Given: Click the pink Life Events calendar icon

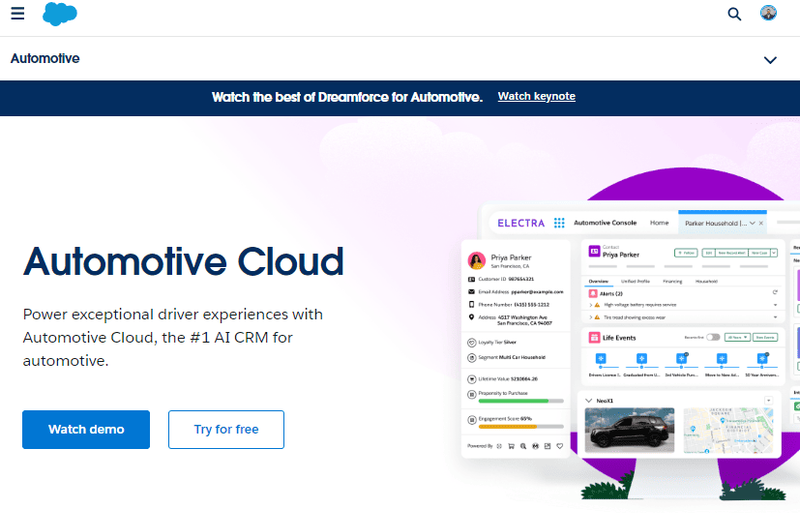Looking at the screenshot, I should pyautogui.click(x=594, y=337).
